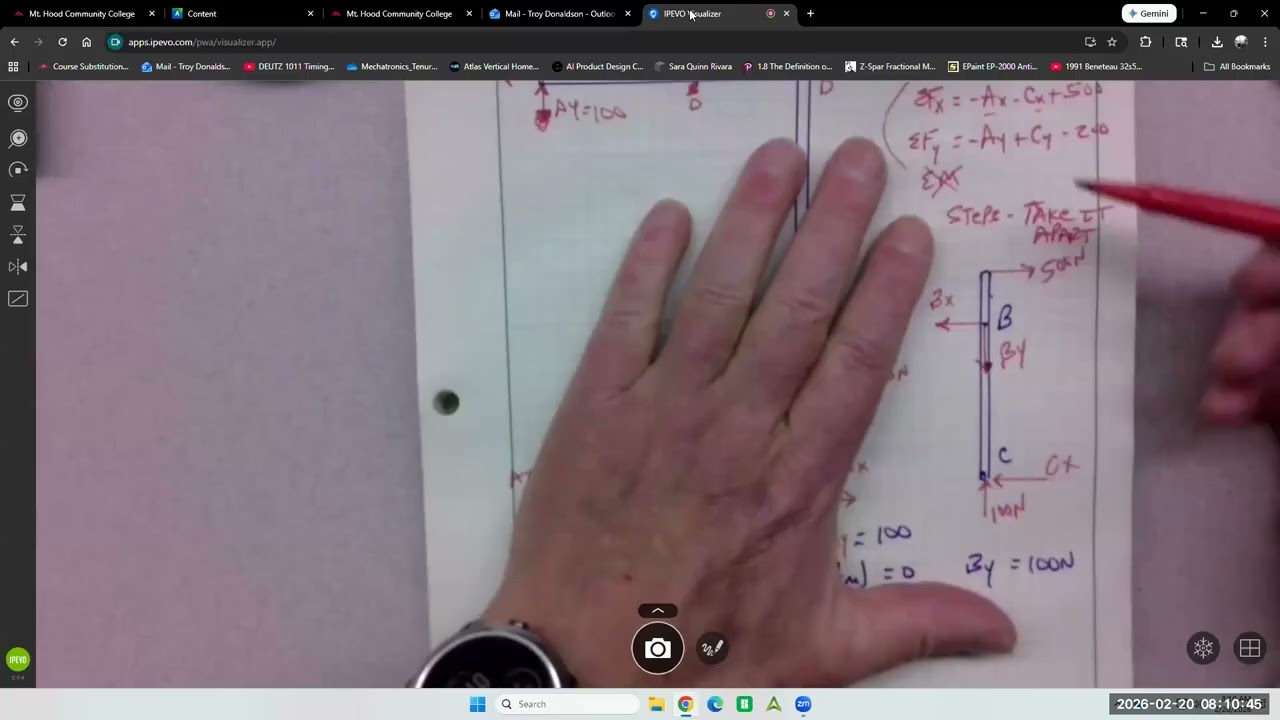Go to the browser home page
Screen dimensions: 1280x720
[86, 42]
